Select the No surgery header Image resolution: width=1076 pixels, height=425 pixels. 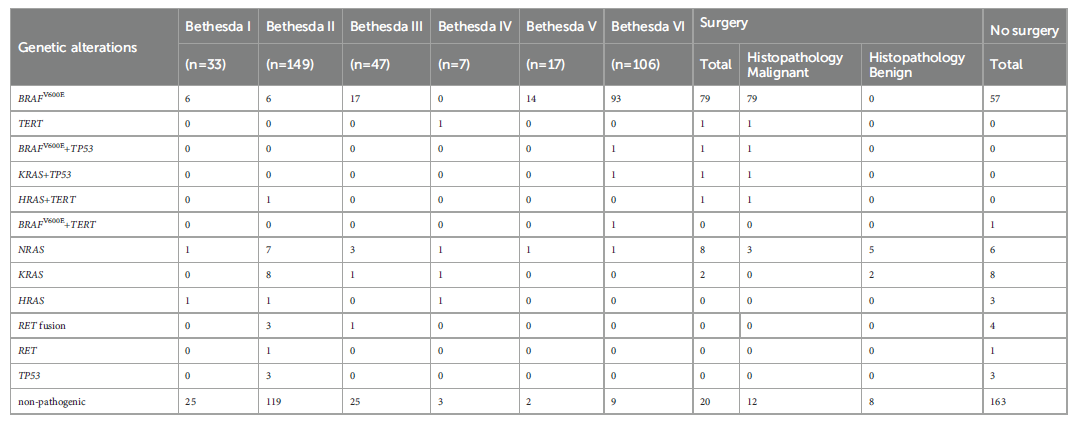point(1023,31)
